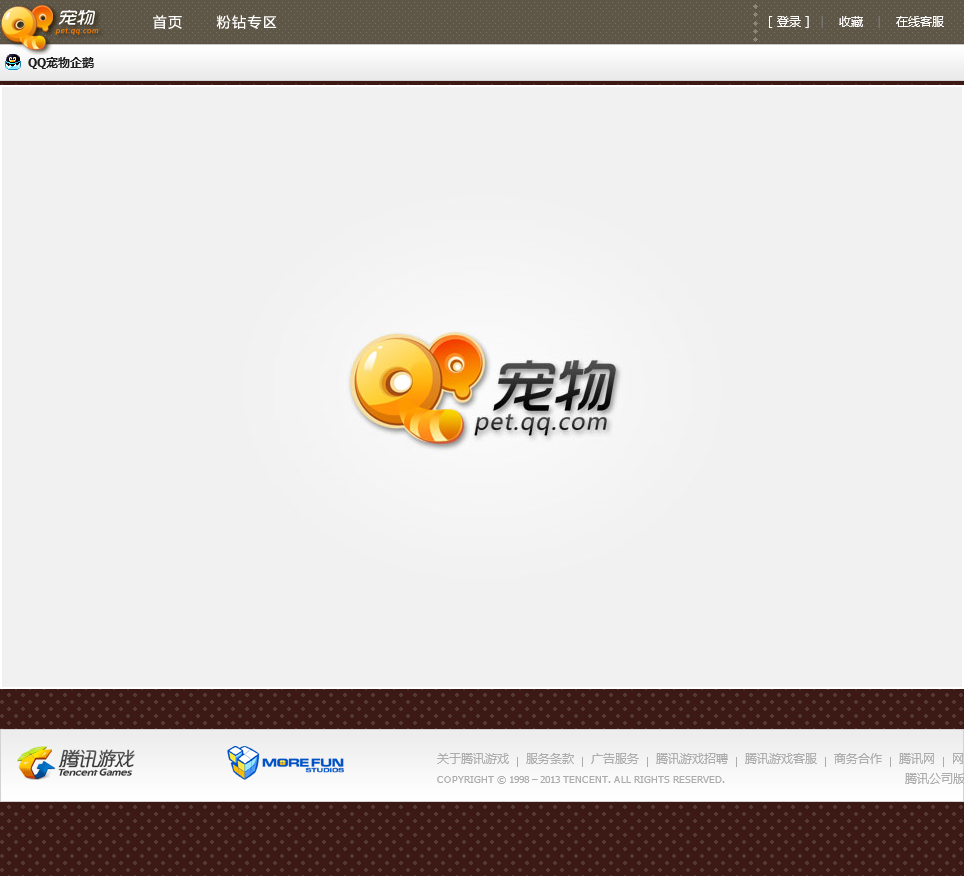Open the 腾讯游戏客服 footer link
Image resolution: width=964 pixels, height=876 pixels.
(781, 759)
